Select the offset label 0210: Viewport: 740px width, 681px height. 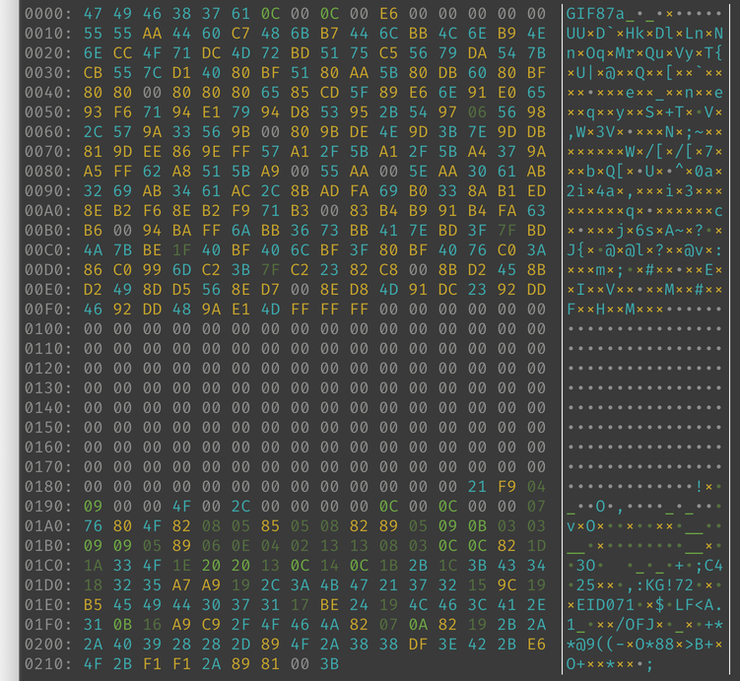48,664
